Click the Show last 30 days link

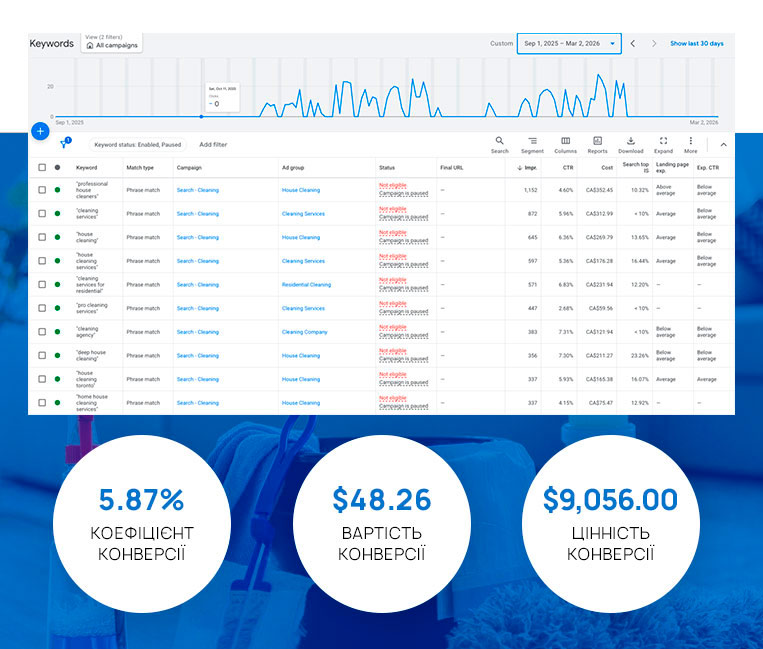tap(697, 43)
